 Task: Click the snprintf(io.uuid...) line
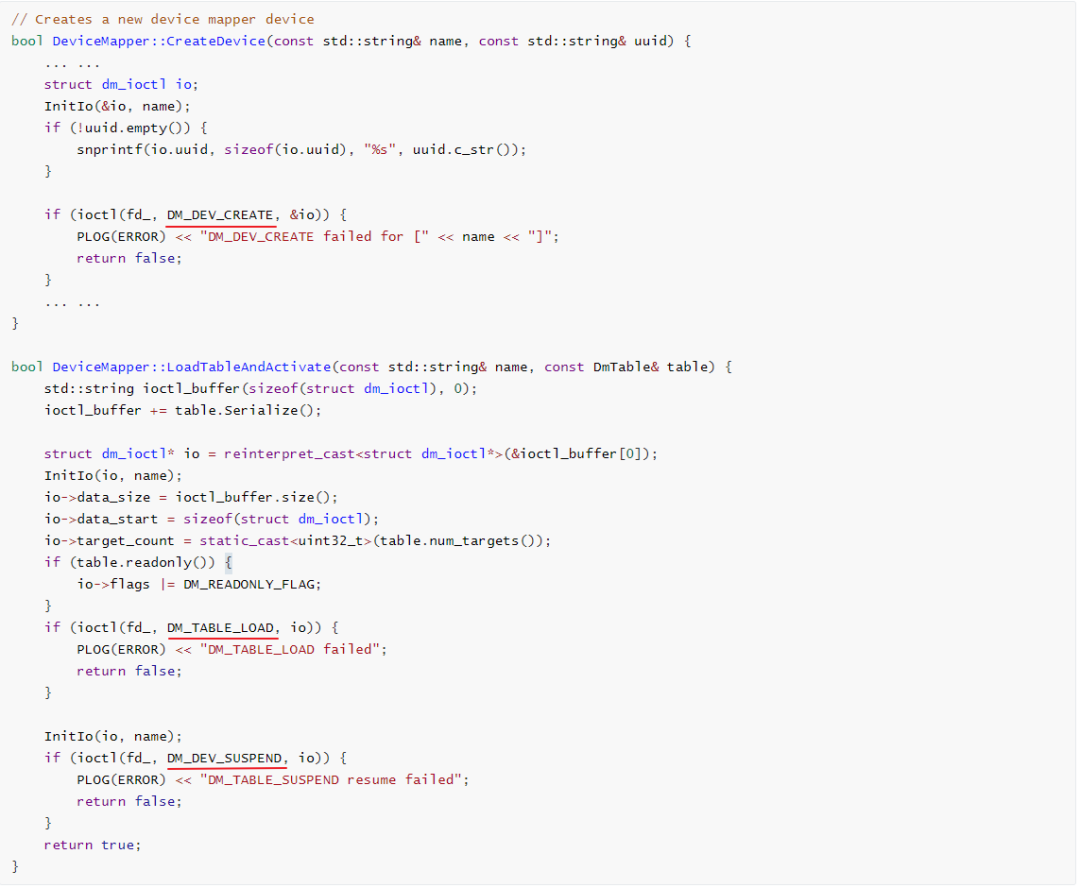click(302, 150)
